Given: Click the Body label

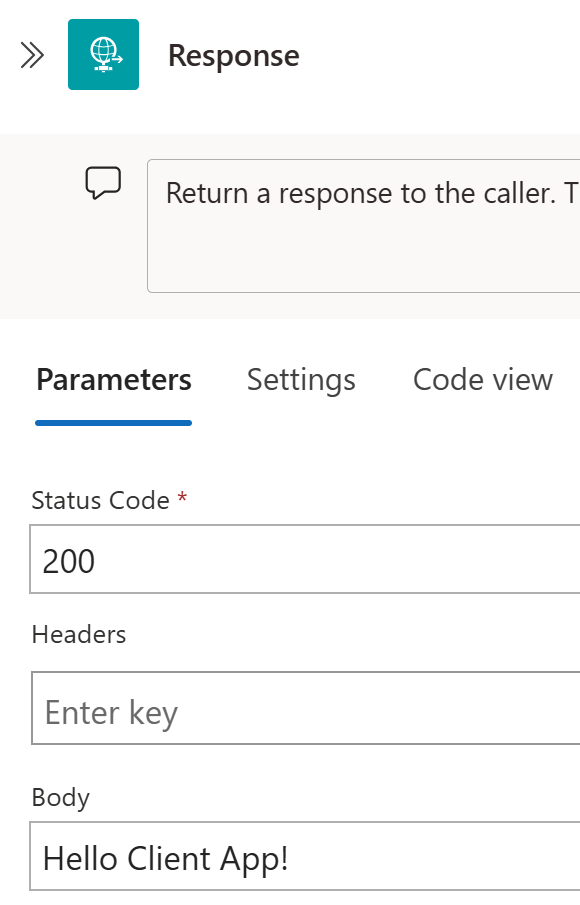Looking at the screenshot, I should (x=61, y=798).
